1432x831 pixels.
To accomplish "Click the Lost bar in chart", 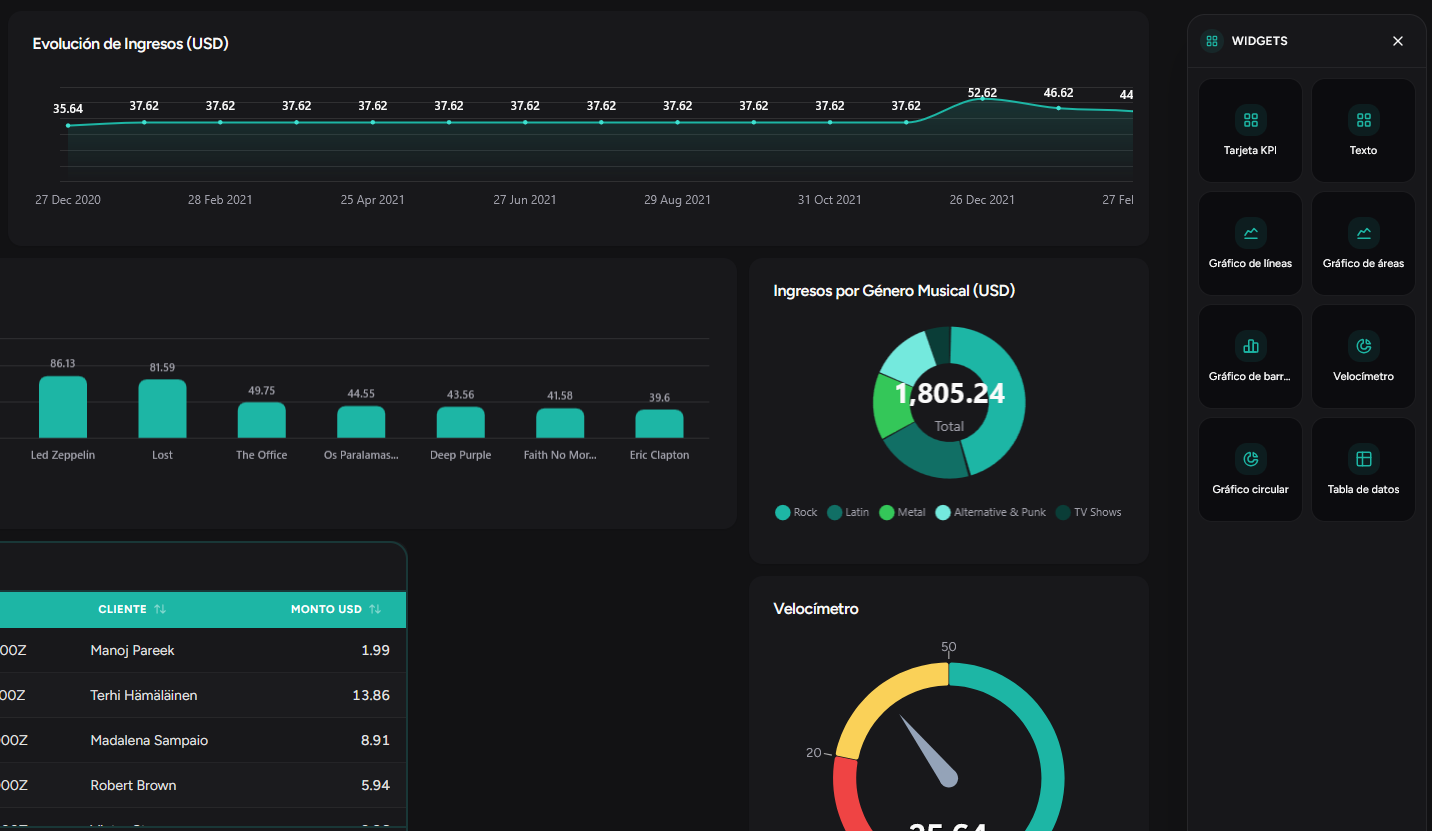I will coord(162,409).
